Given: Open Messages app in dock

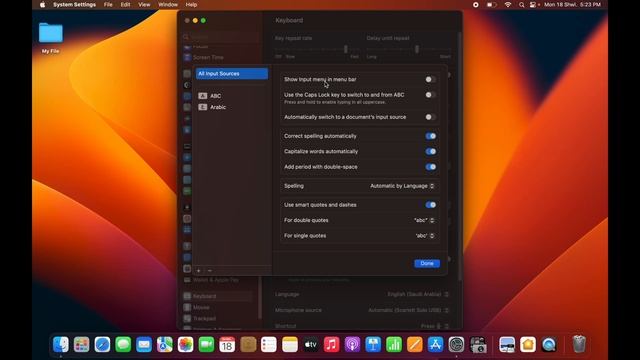Looking at the screenshot, I should click(x=123, y=344).
